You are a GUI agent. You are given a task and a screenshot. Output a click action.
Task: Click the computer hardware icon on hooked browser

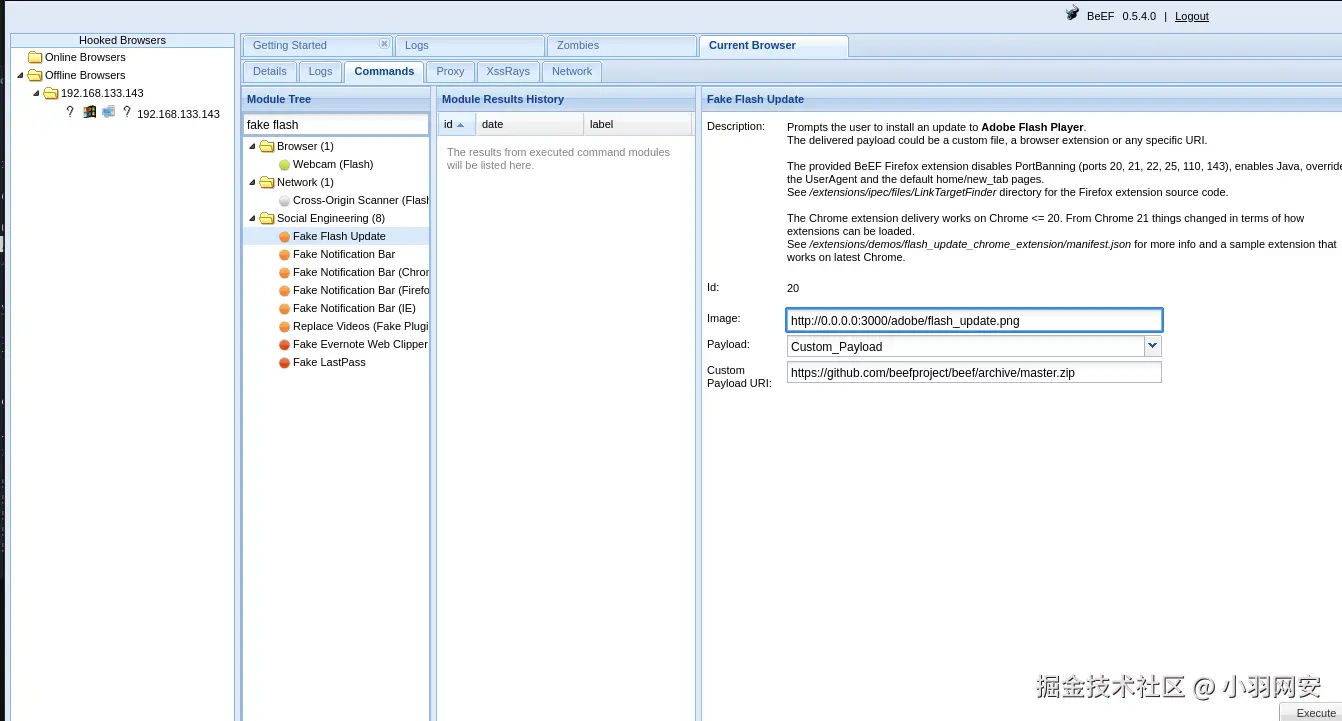pyautogui.click(x=108, y=112)
